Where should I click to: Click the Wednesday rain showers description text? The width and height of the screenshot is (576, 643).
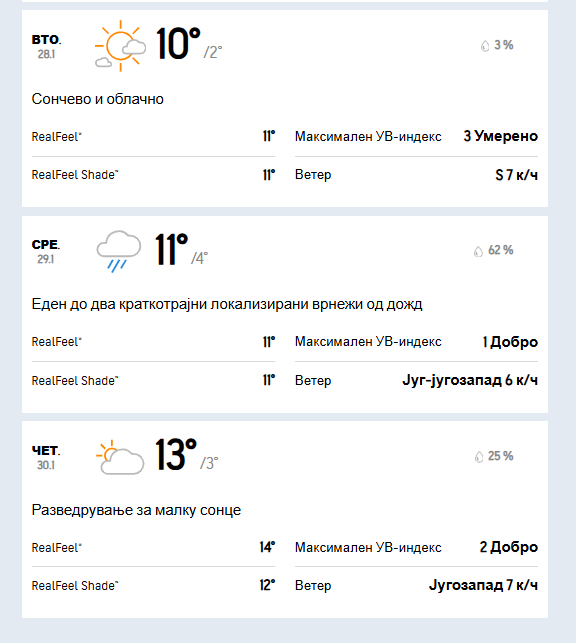227,304
